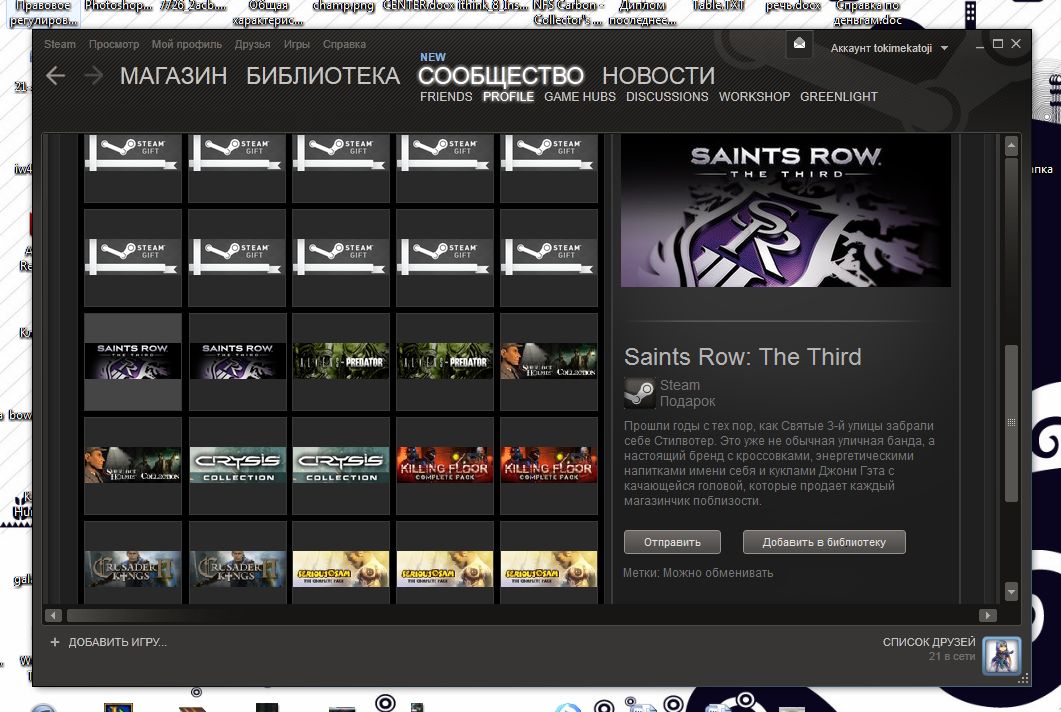Open the Справка menu
Viewport: 1061px width, 712px height.
[x=344, y=44]
